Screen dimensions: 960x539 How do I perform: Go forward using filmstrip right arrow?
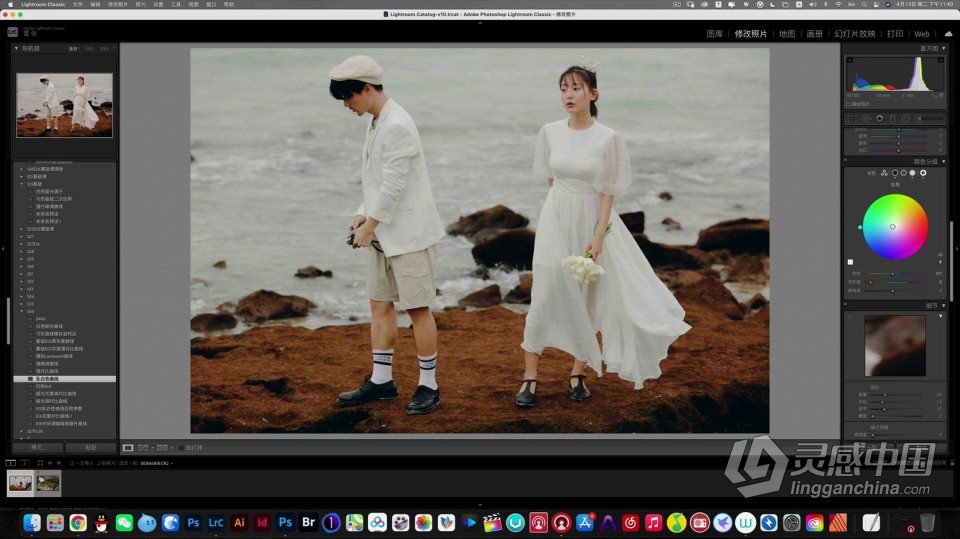coord(59,463)
